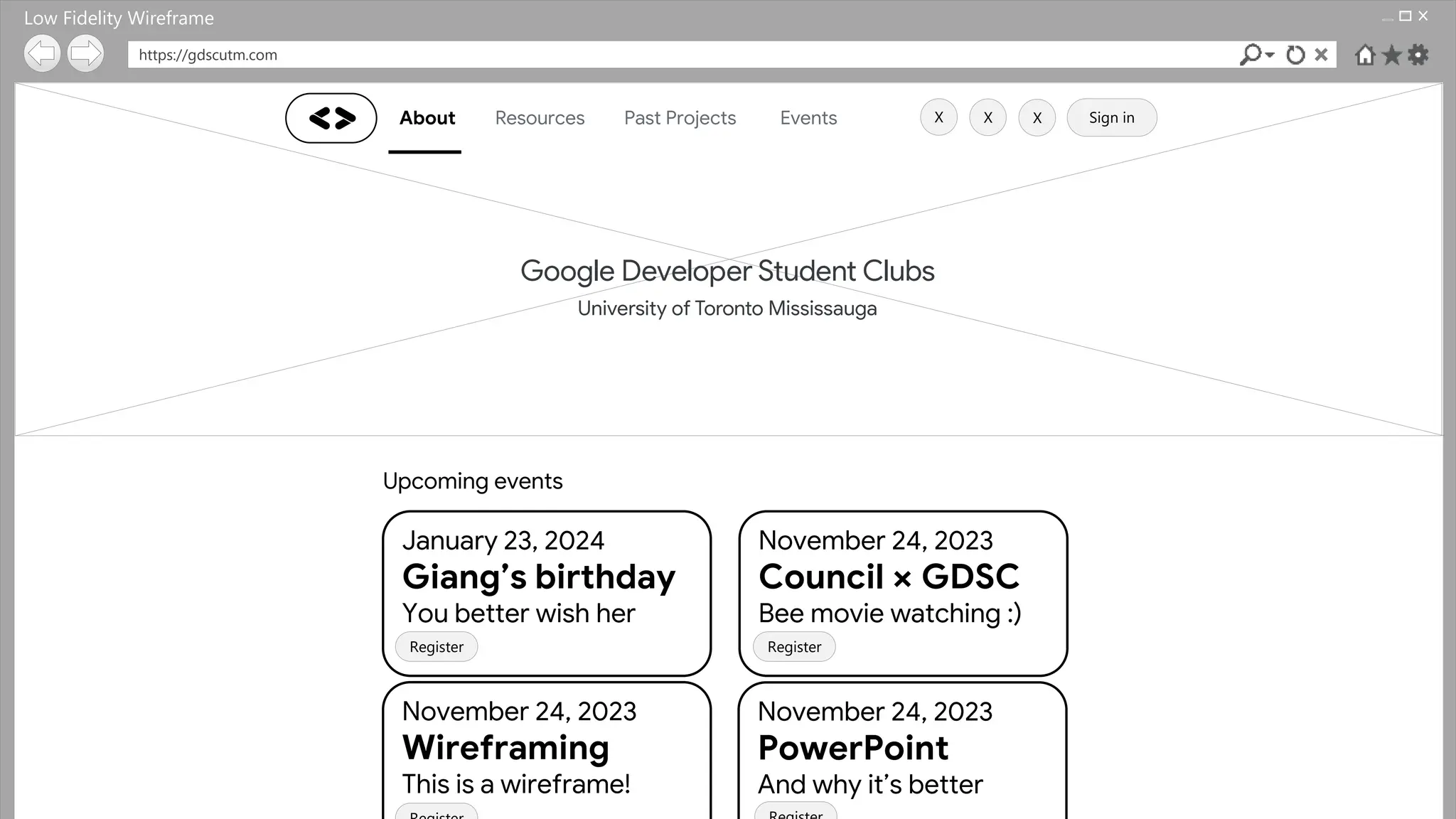This screenshot has width=1456, height=819.
Task: Click the GDSC code-brackets logo
Action: (x=331, y=118)
